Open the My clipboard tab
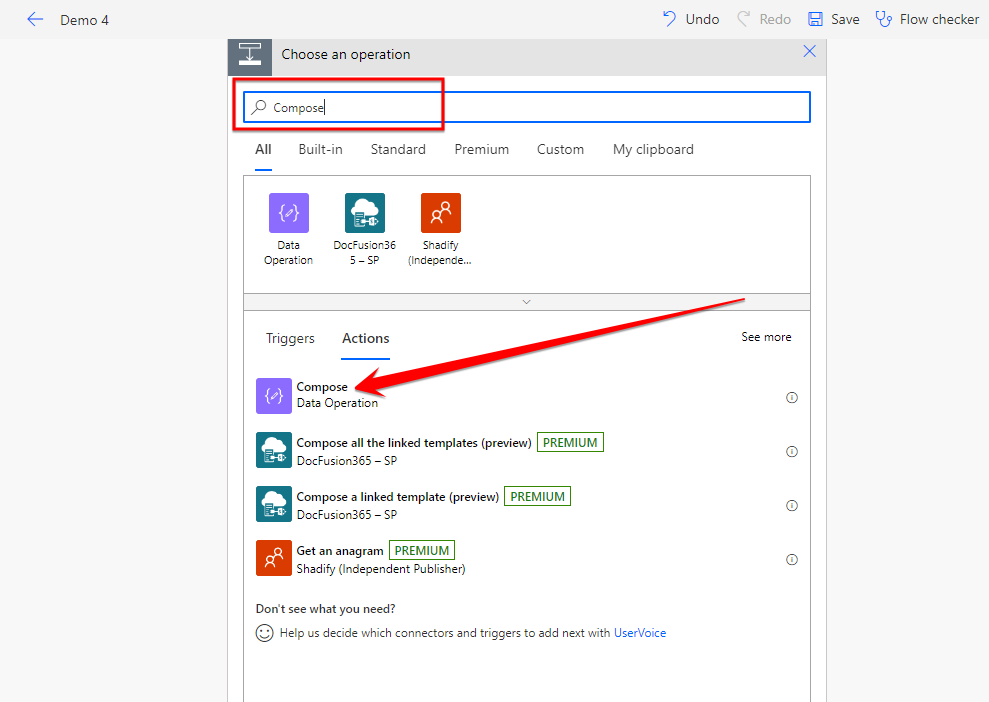 pos(653,149)
